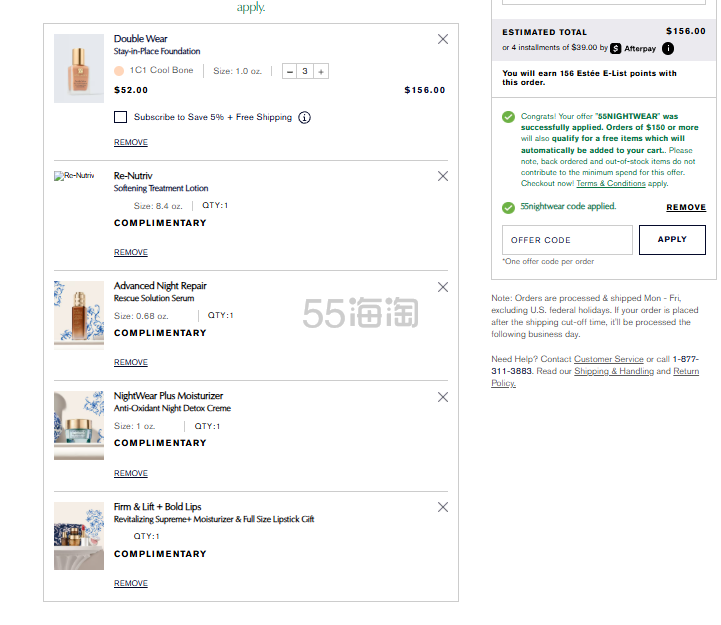The image size is (721, 625).
Task: Click X icon beside Re-Nutriv lotion
Action: (443, 176)
